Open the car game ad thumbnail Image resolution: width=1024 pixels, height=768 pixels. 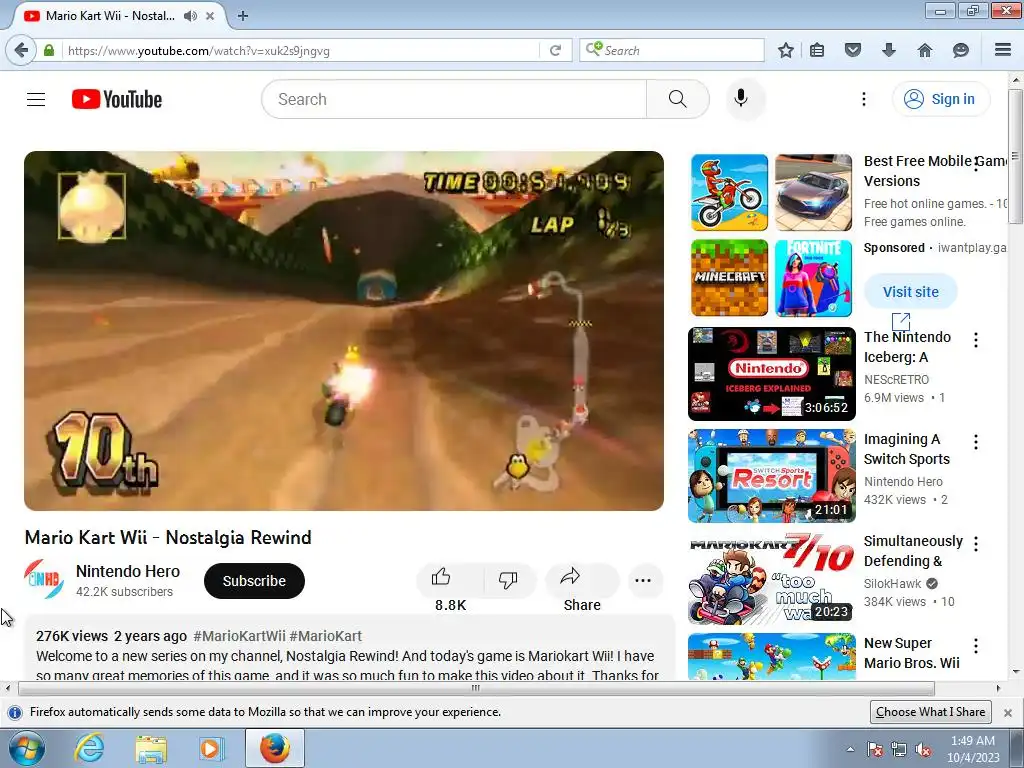coord(813,193)
